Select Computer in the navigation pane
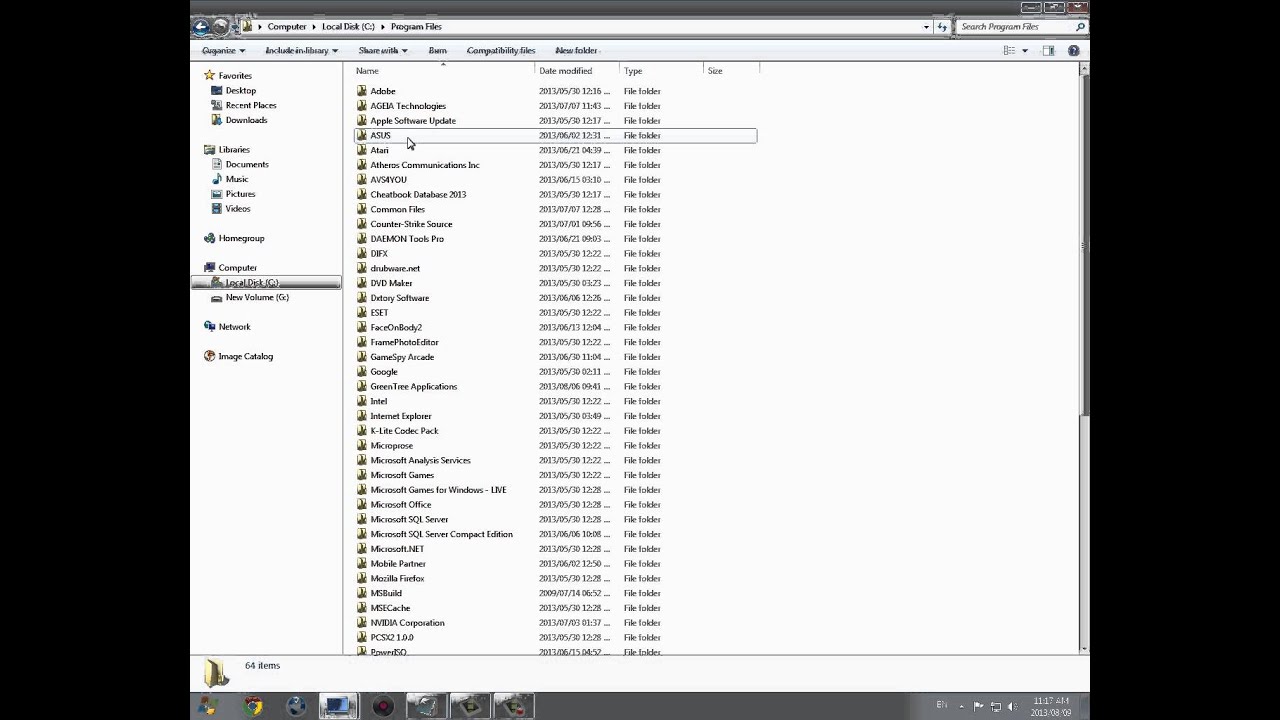This screenshot has height=720, width=1280. [x=238, y=268]
